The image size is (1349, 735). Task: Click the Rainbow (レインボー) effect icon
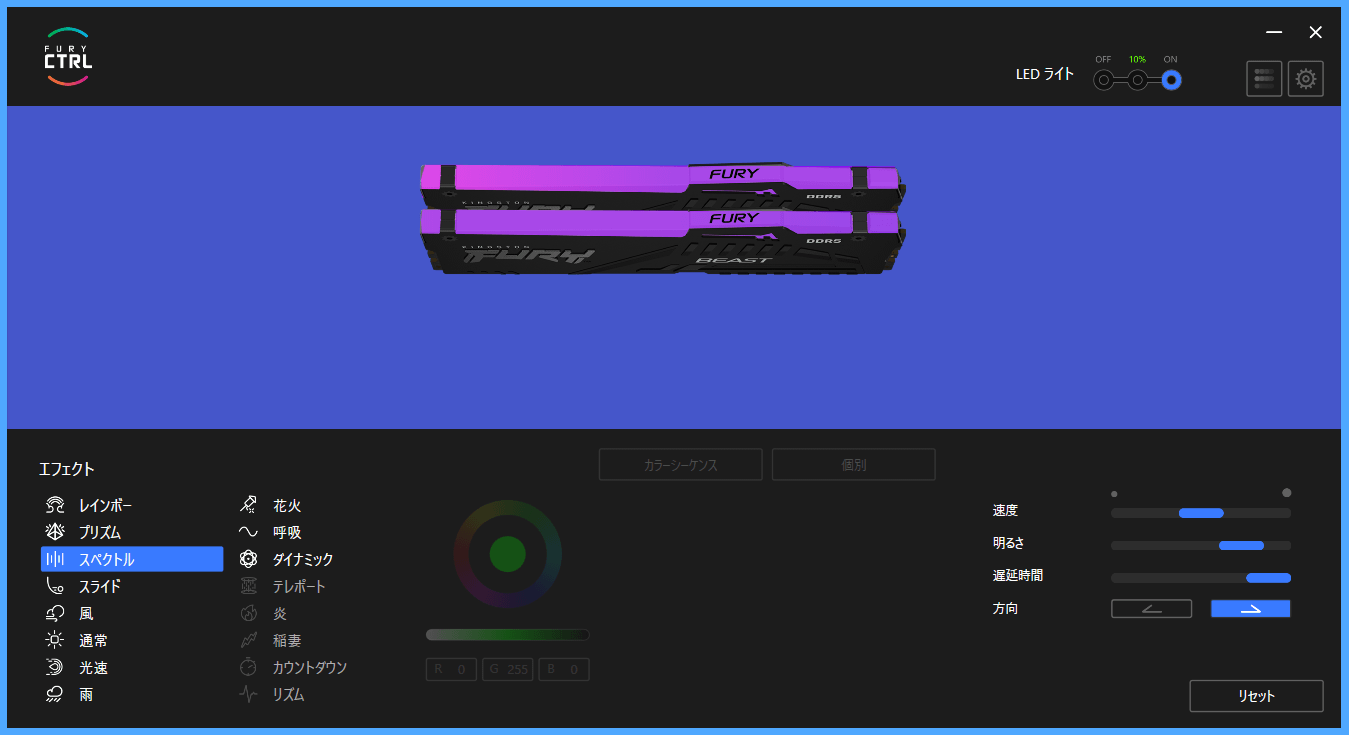click(x=55, y=506)
